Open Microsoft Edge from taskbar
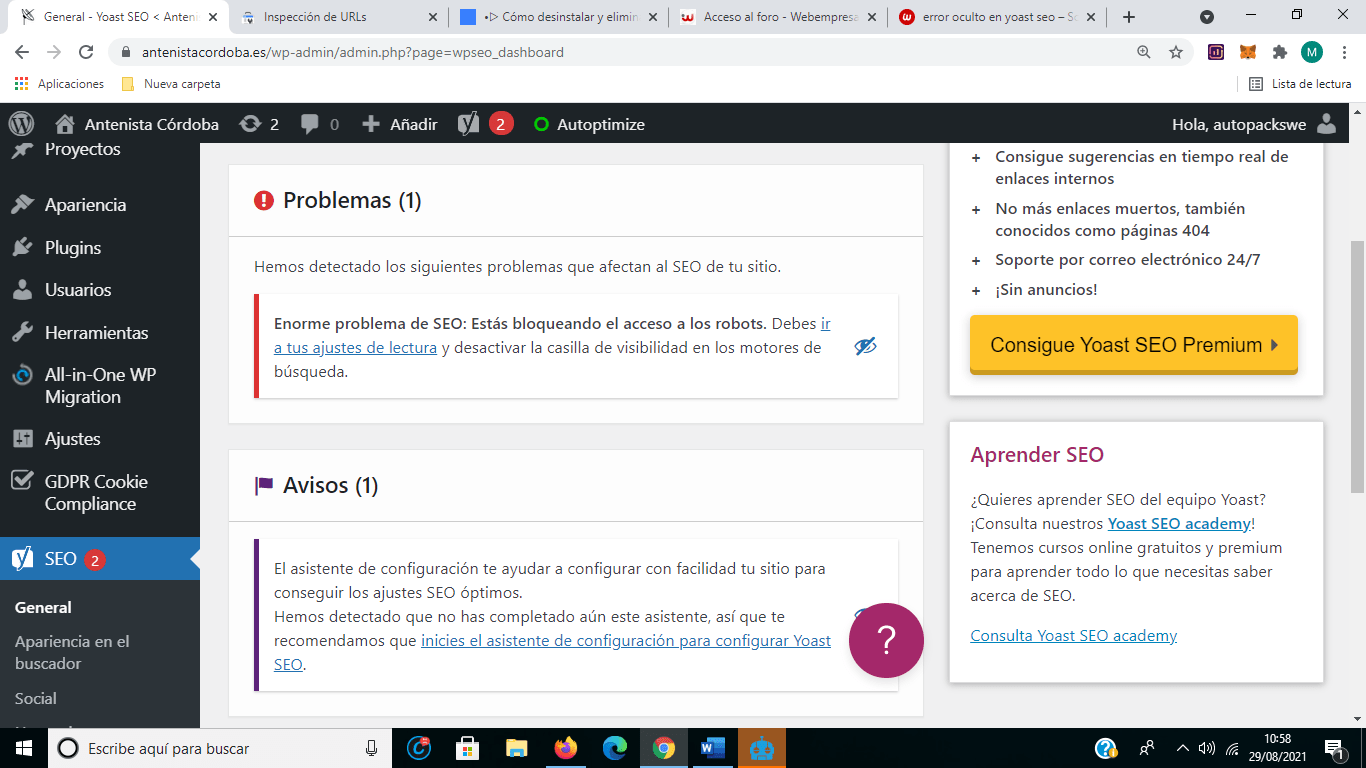This screenshot has width=1366, height=768. click(614, 748)
